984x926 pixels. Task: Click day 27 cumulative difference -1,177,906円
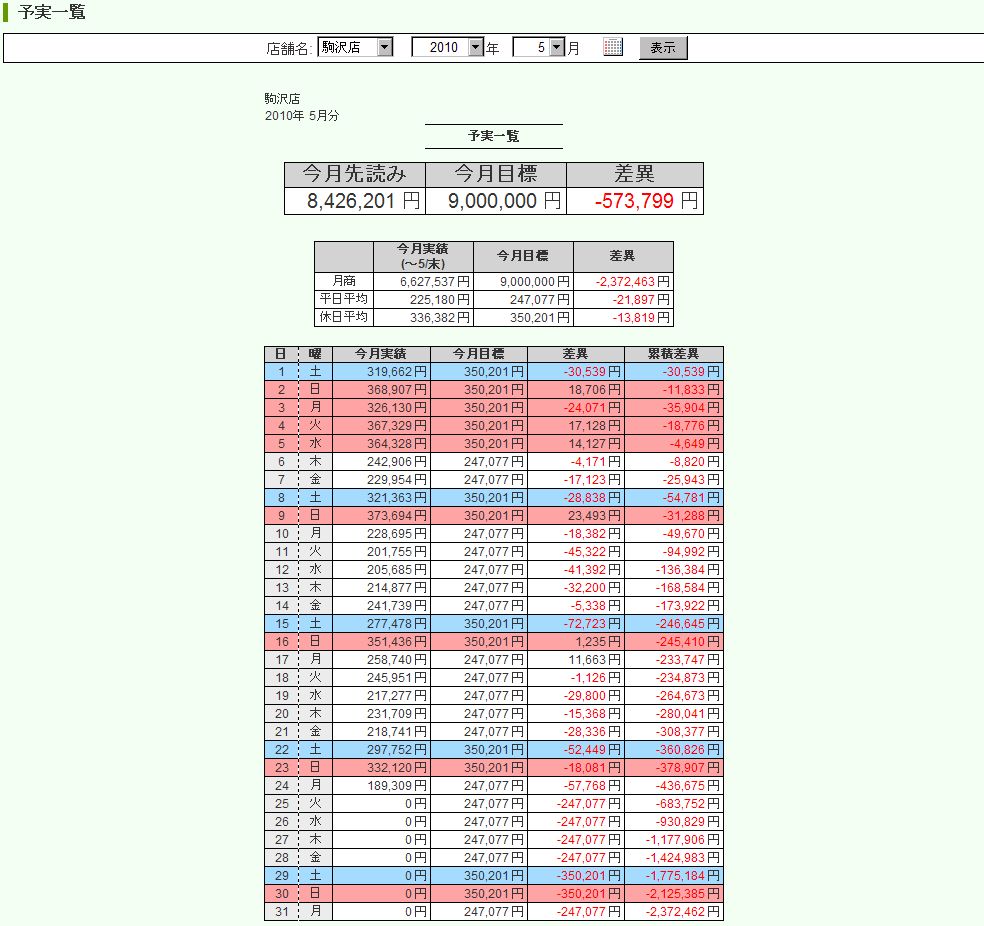(x=674, y=839)
